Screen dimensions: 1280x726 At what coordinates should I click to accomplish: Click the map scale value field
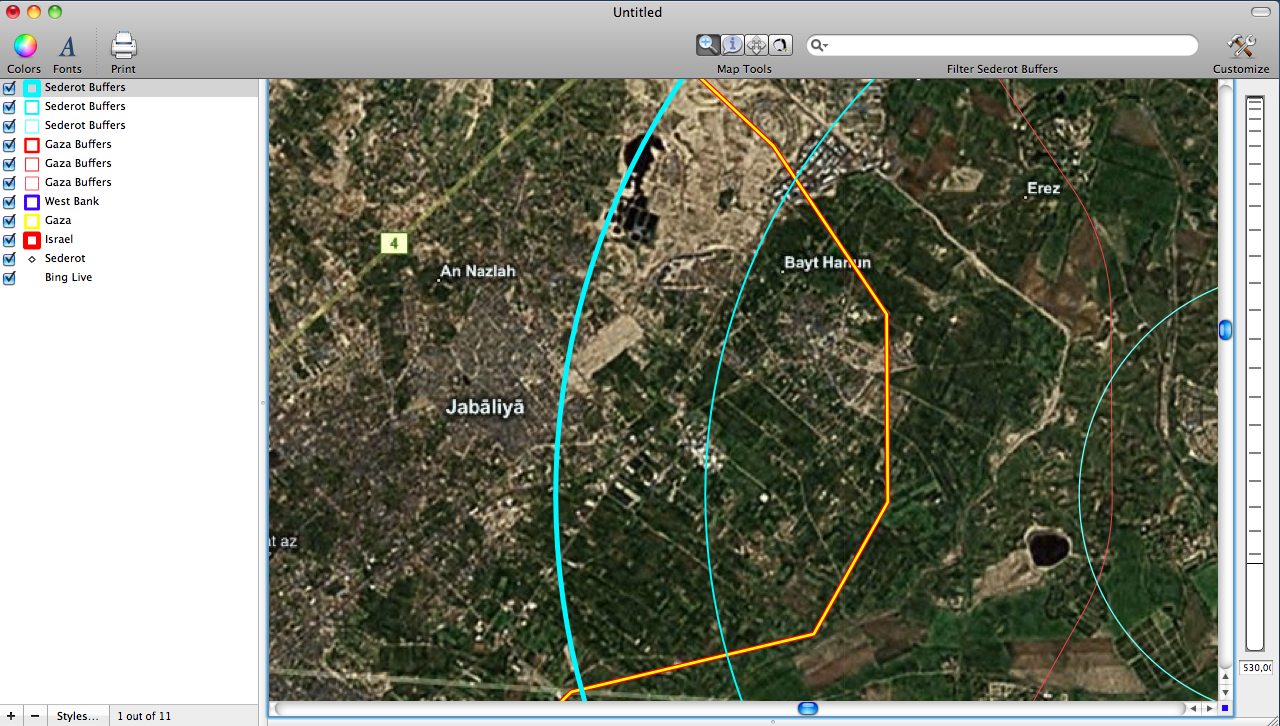(x=1256, y=667)
